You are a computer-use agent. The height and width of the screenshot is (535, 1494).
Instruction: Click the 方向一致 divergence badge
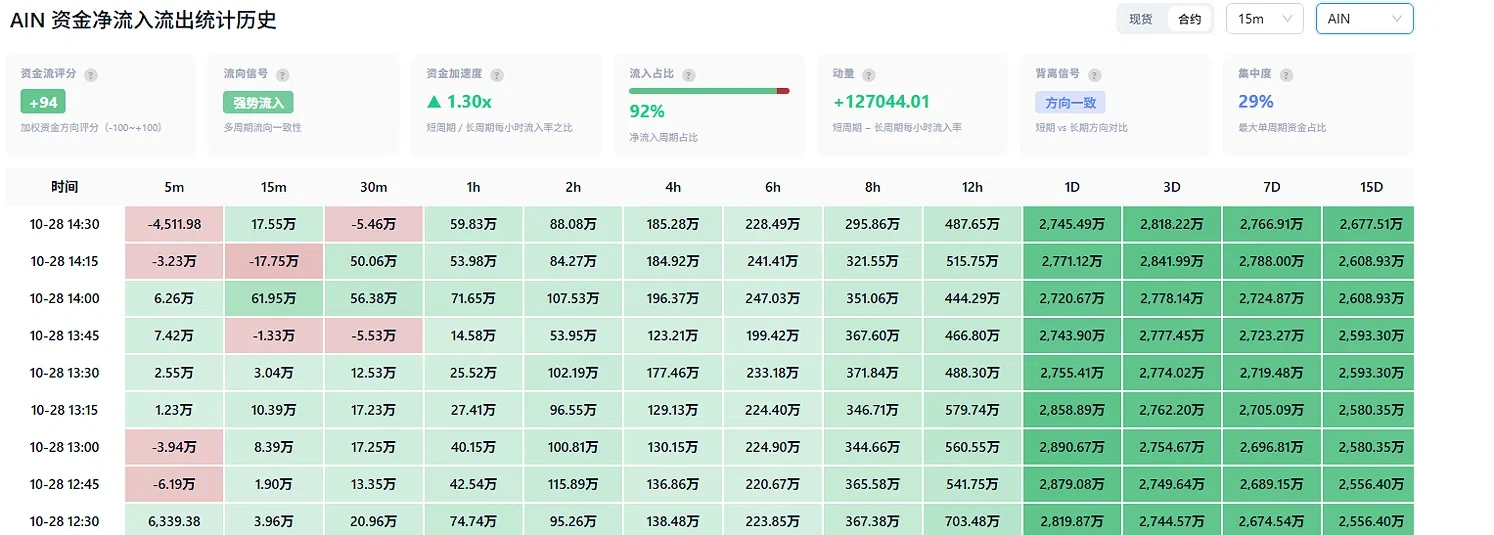coord(1070,102)
